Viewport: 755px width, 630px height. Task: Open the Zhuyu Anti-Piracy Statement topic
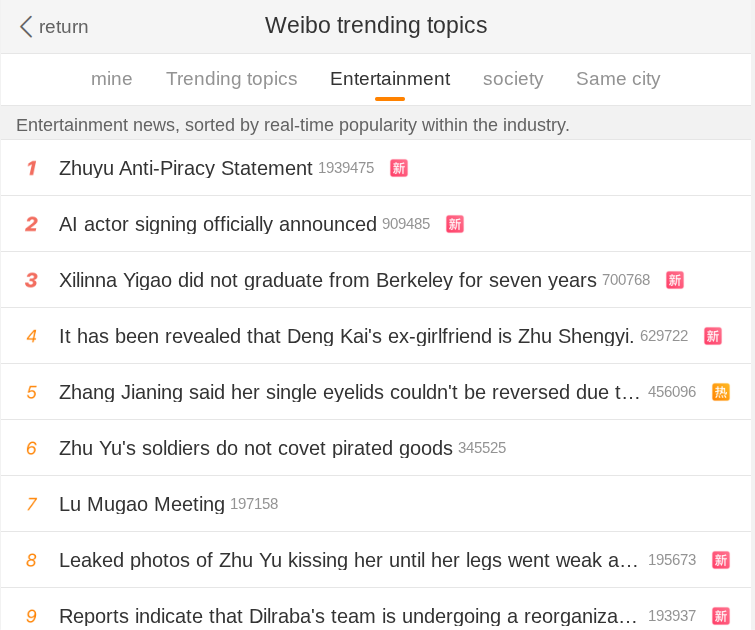pyautogui.click(x=186, y=168)
